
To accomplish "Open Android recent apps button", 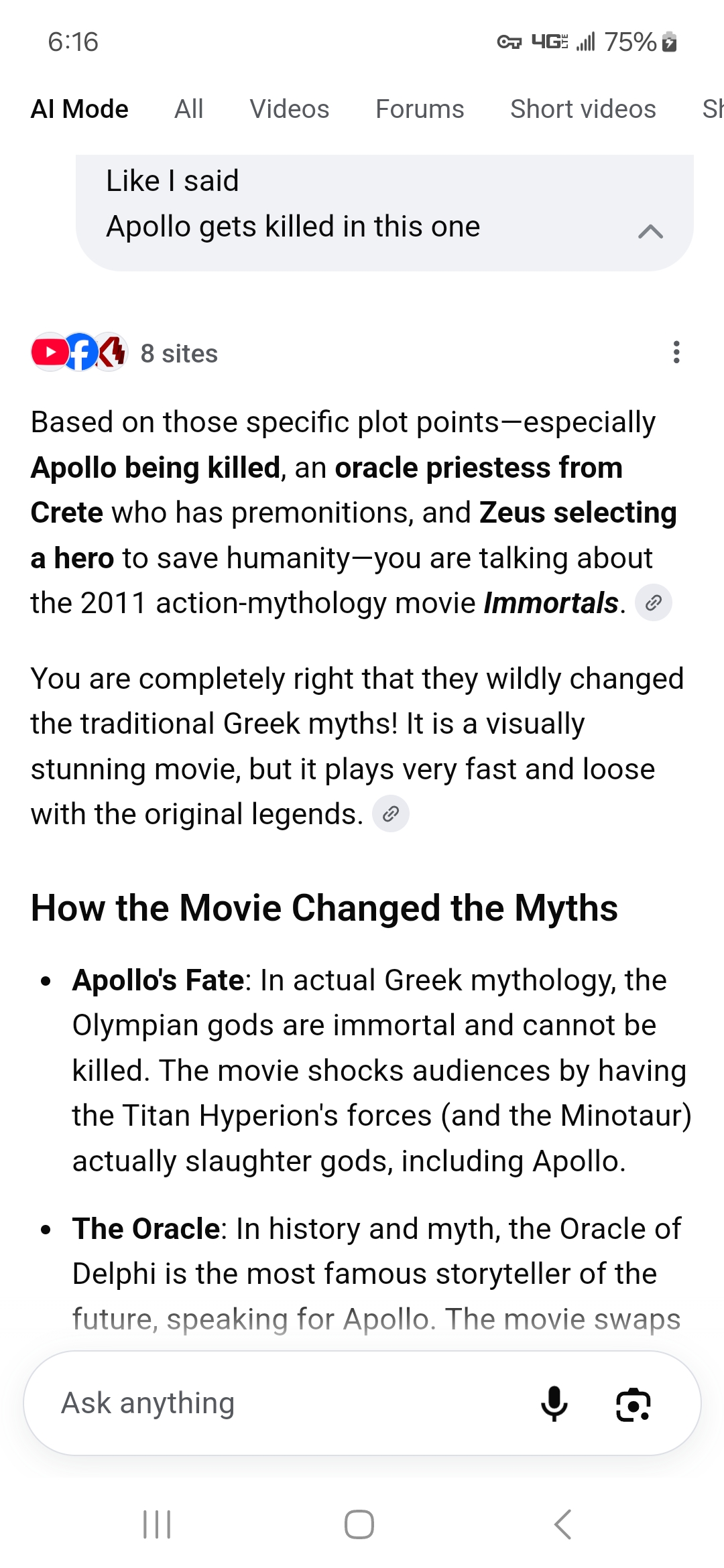I will coord(157,1524).
